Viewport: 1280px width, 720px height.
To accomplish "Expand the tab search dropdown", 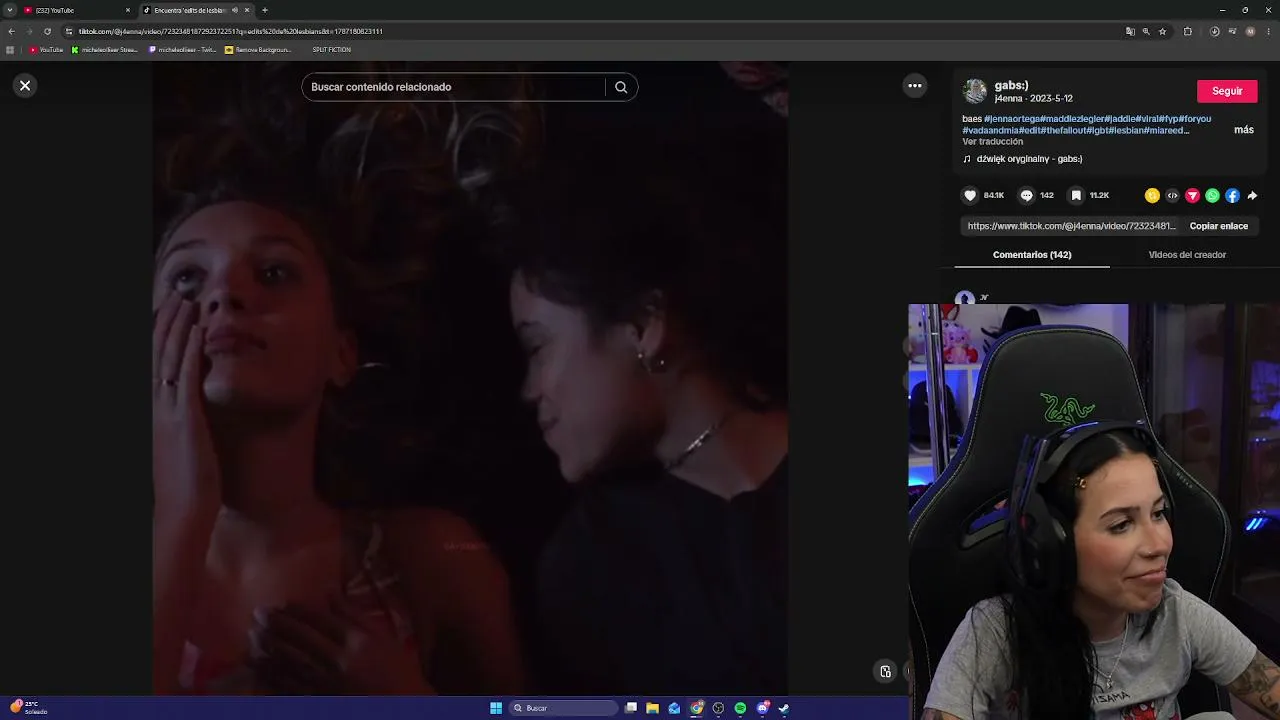I will 10,10.
